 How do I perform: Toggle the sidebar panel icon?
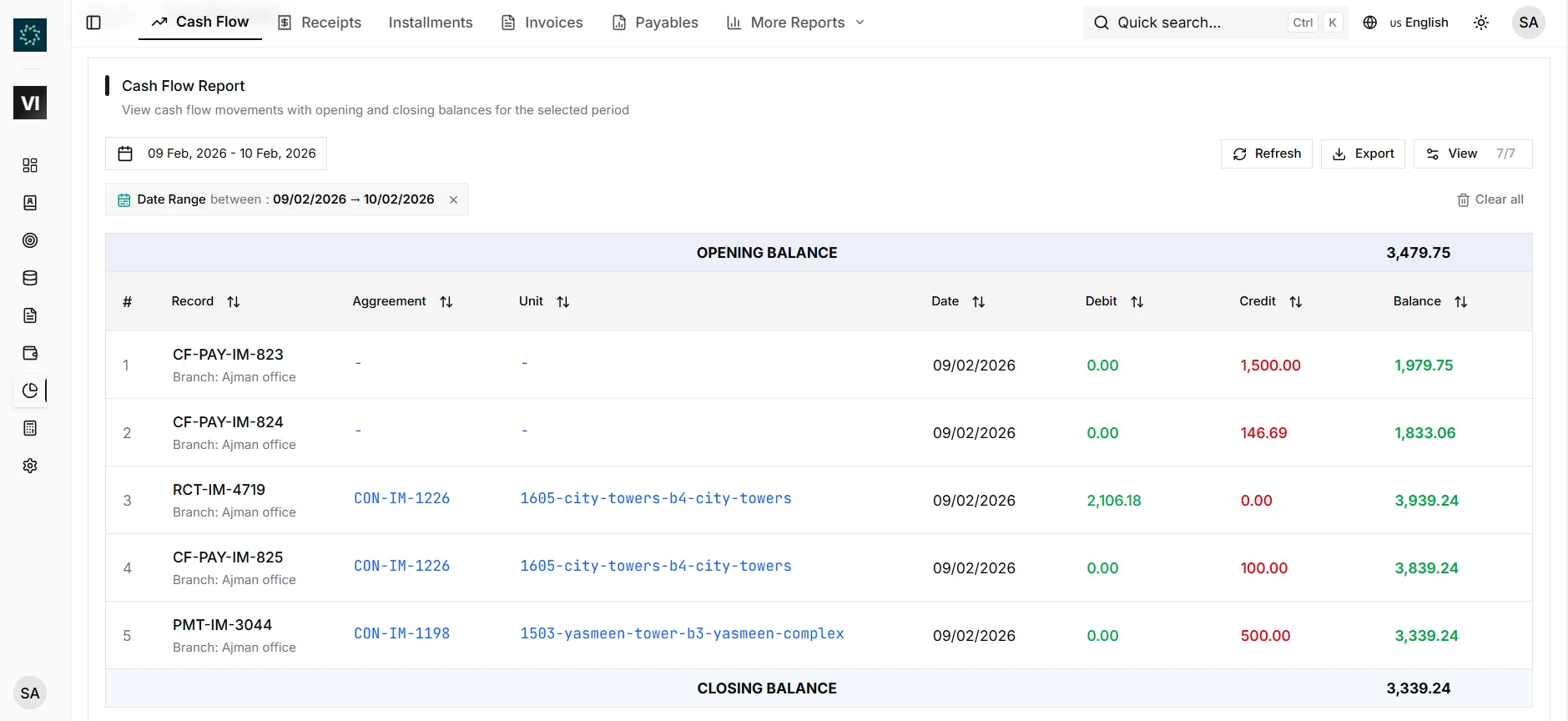pyautogui.click(x=93, y=23)
